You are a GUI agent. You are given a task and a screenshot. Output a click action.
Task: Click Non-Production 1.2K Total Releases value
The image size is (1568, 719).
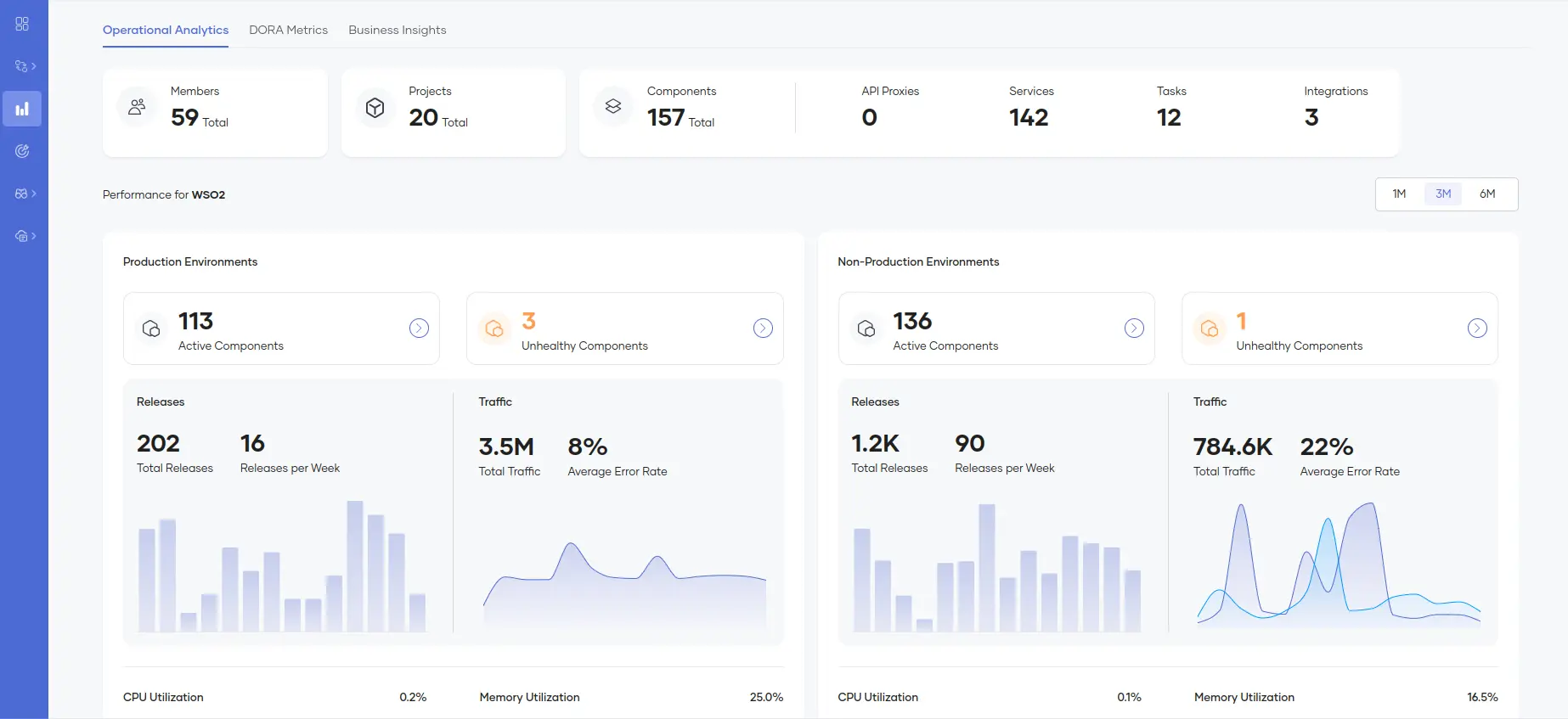coord(875,443)
